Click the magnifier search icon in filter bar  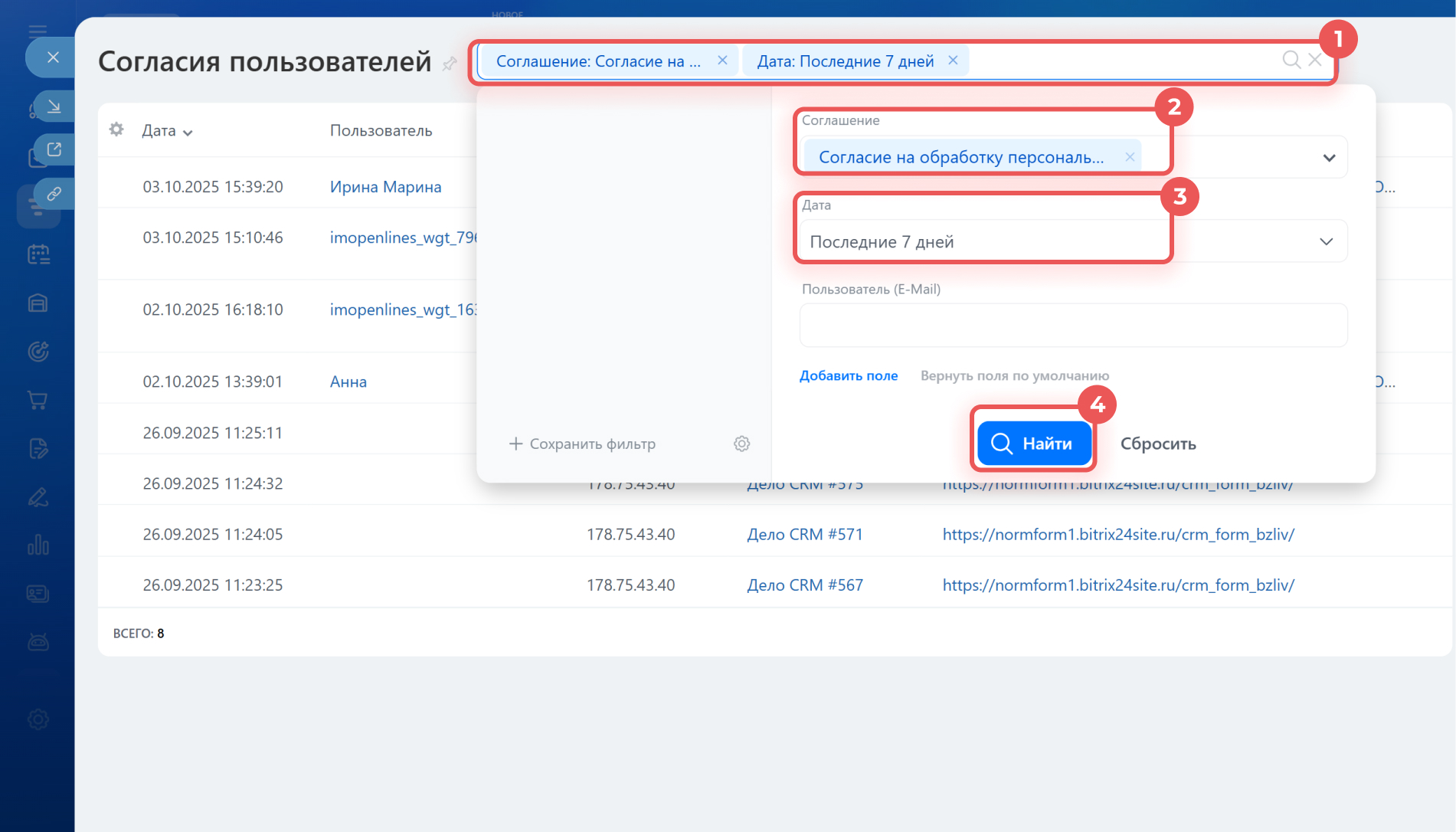pyautogui.click(x=1291, y=60)
